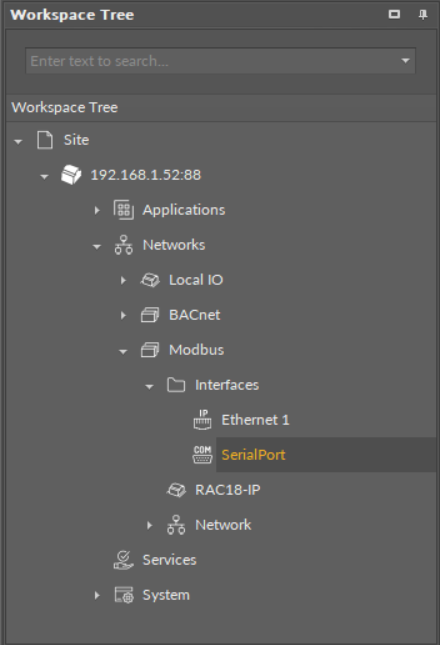This screenshot has height=645, width=440.
Task: Click the BACnet stack icon
Action: 150,315
